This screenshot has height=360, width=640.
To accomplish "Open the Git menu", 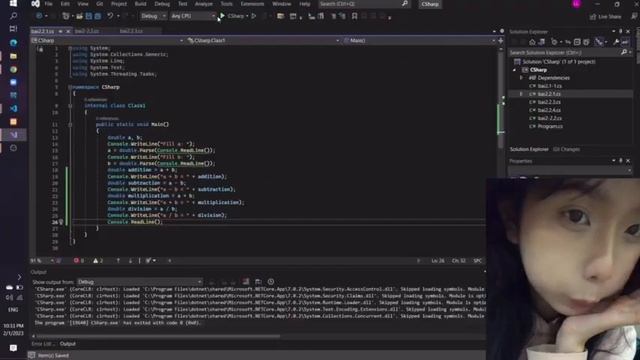I will 100,4.
